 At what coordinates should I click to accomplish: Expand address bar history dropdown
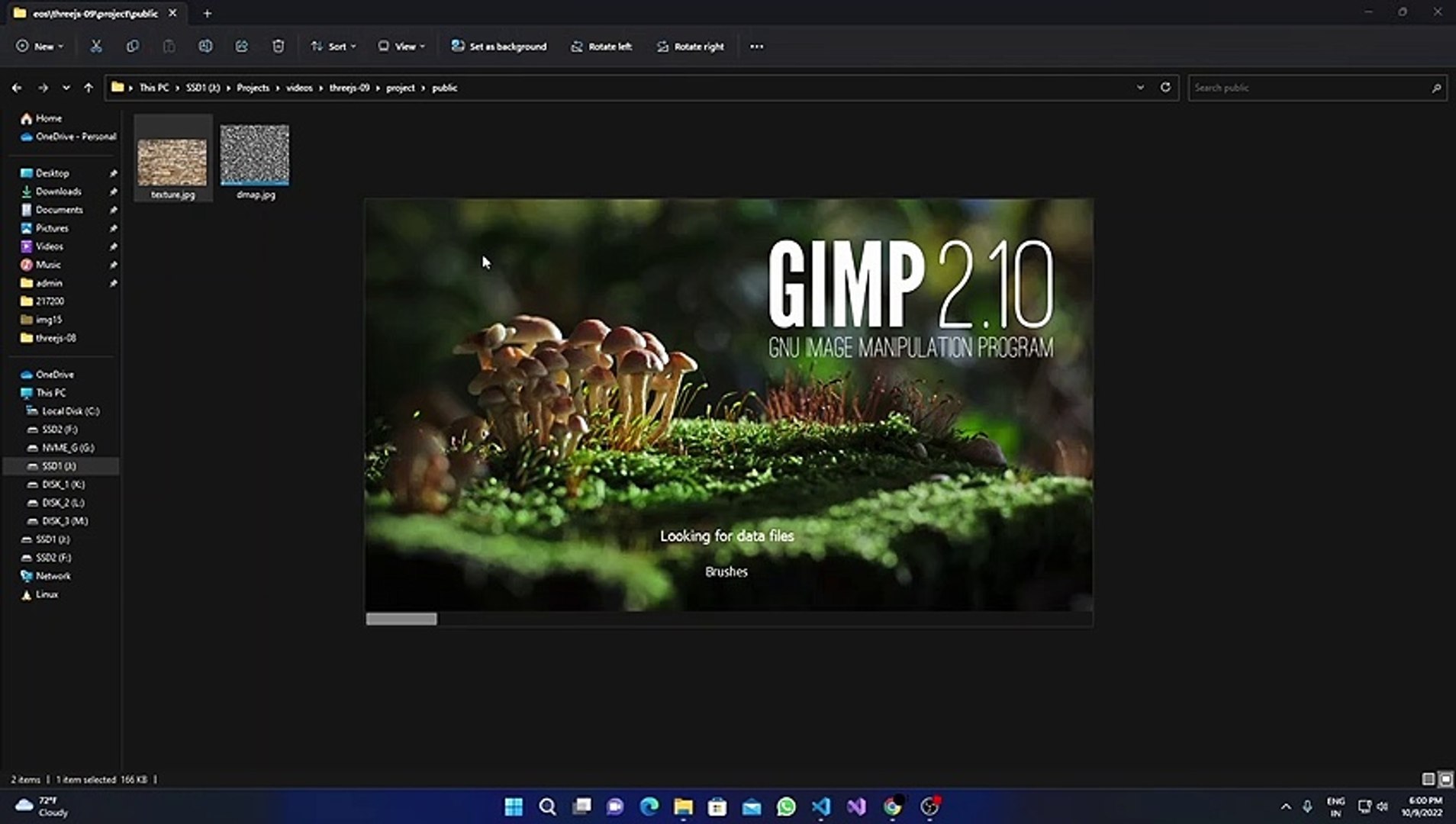coord(1140,87)
